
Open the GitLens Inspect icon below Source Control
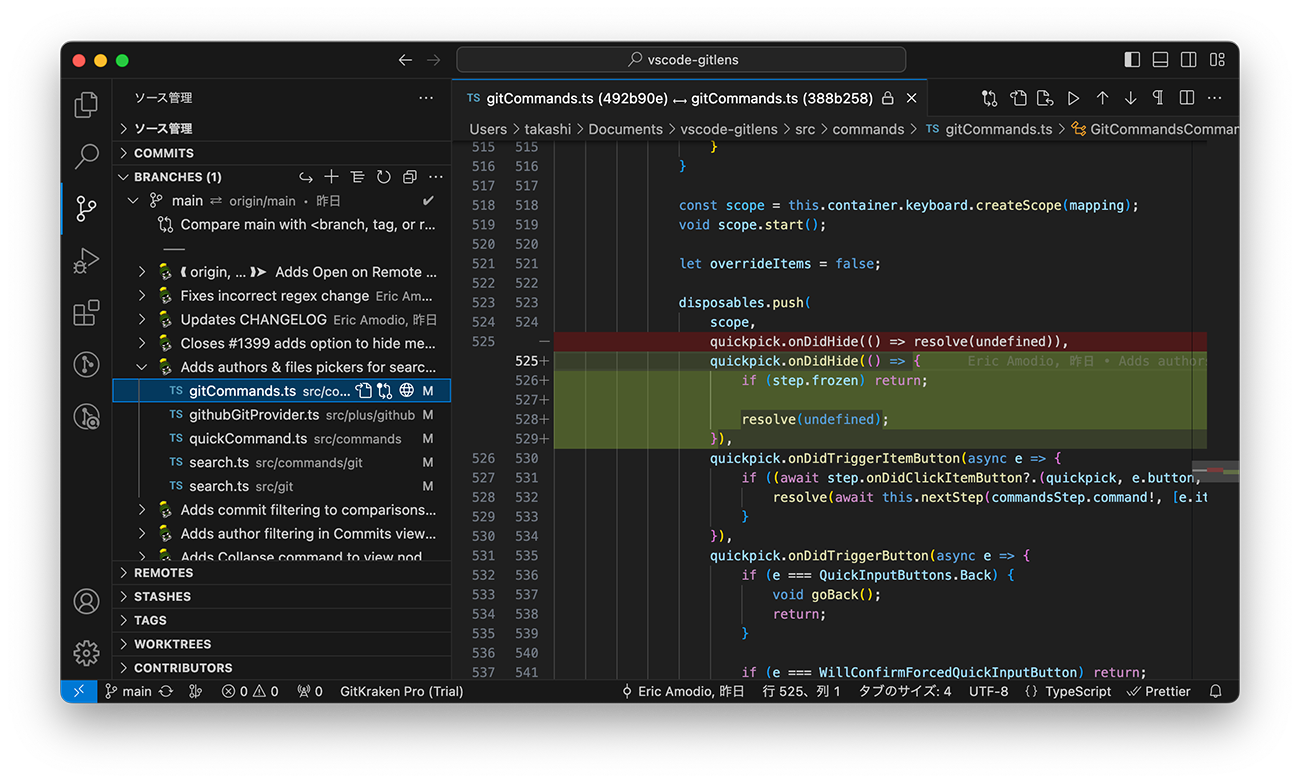point(86,417)
